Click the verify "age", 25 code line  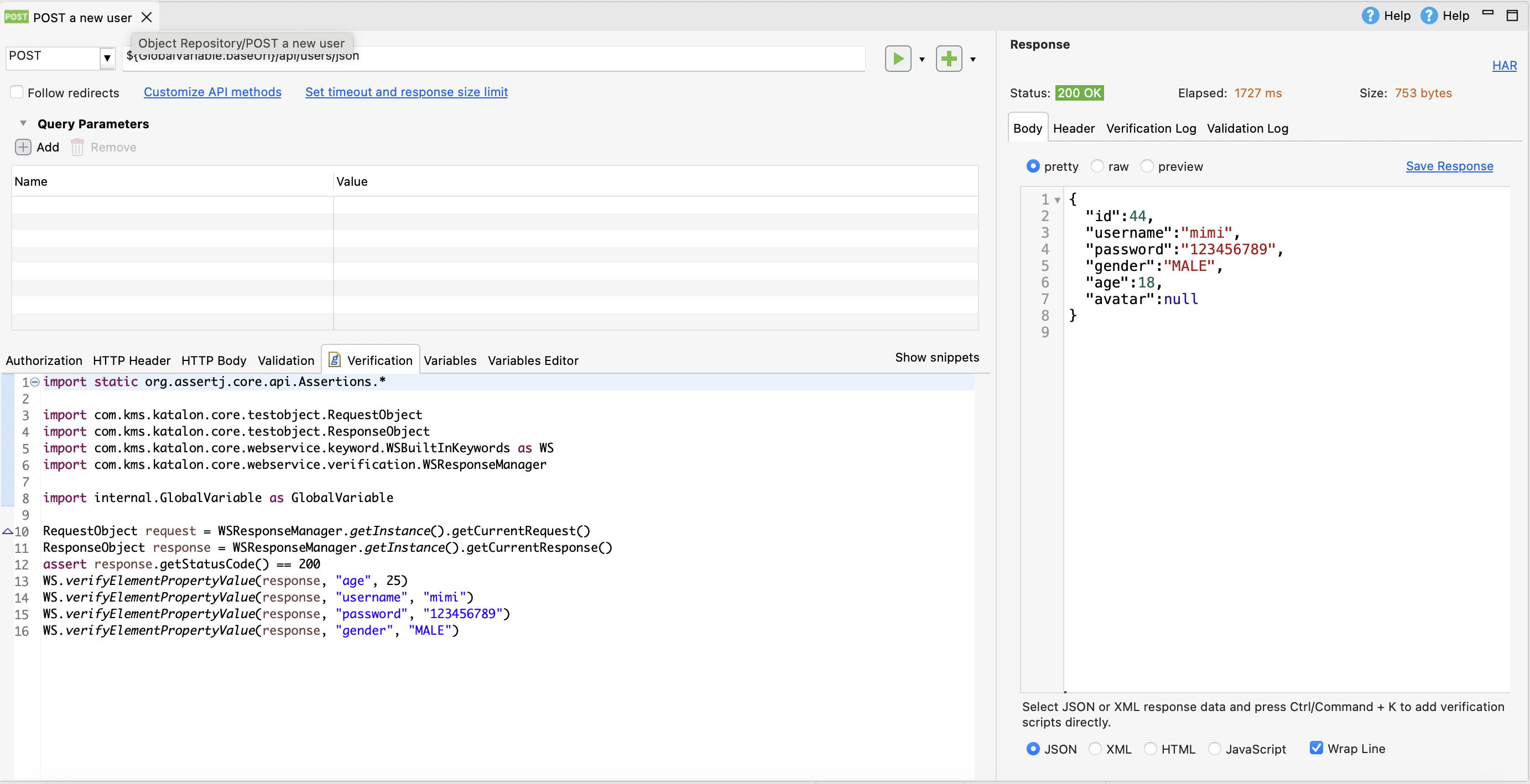pos(225,581)
